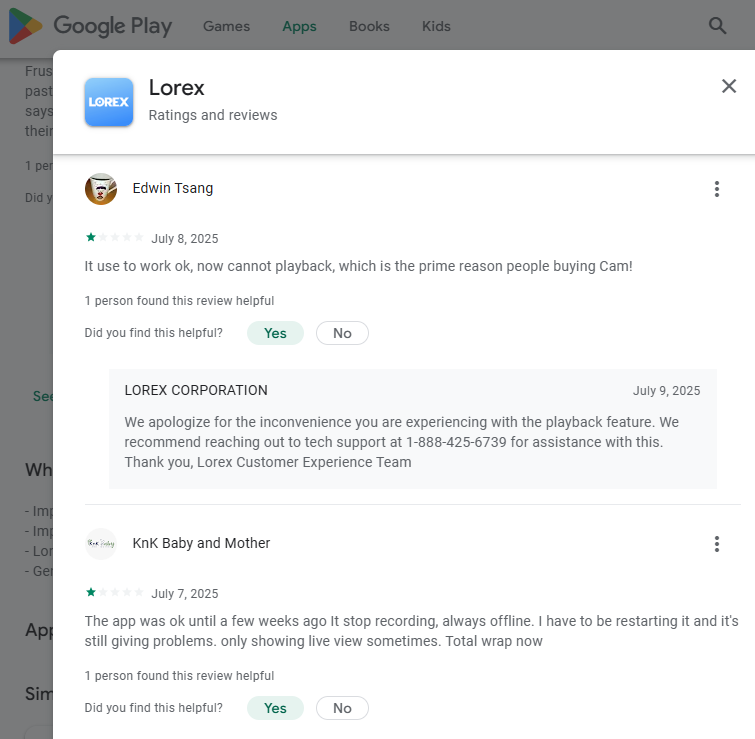This screenshot has width=755, height=739.
Task: Click the Google Play logo
Action: click(91, 26)
